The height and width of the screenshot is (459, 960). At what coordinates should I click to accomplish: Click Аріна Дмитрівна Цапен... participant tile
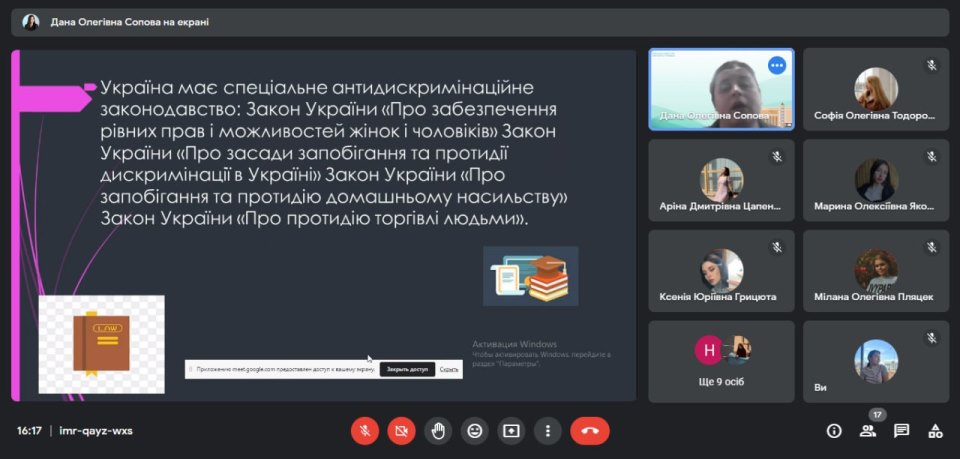(x=721, y=180)
